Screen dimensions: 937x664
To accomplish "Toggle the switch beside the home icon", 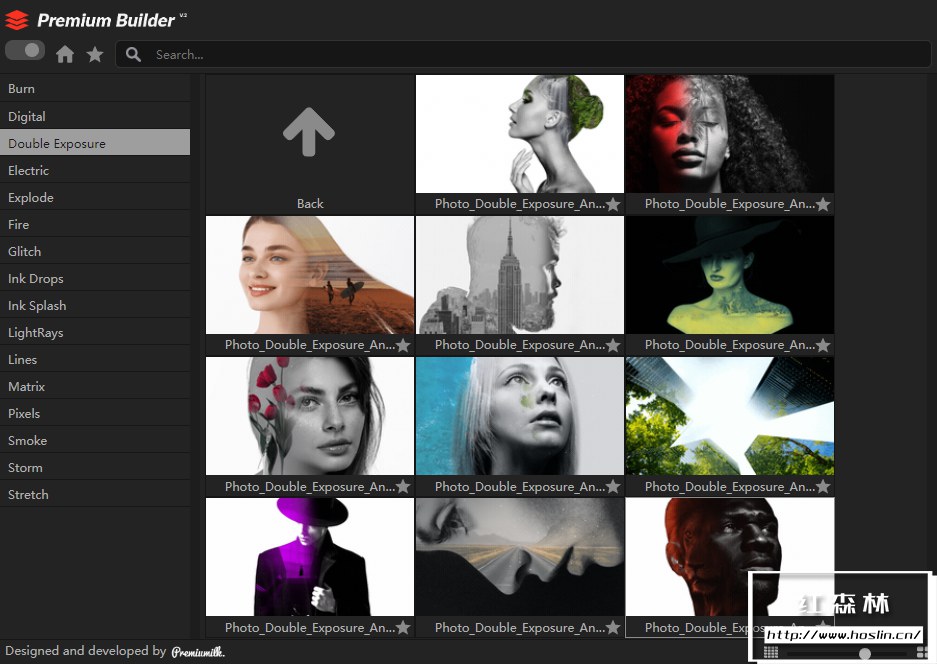I will point(25,51).
